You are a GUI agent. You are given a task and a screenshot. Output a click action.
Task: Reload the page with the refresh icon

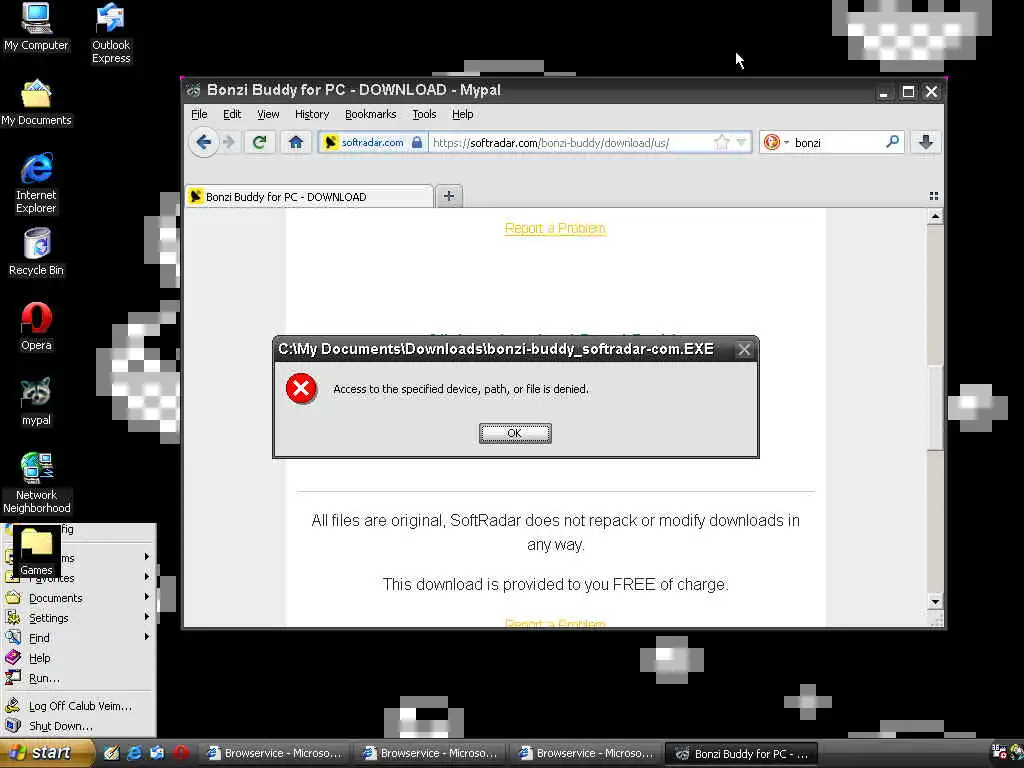[x=259, y=142]
